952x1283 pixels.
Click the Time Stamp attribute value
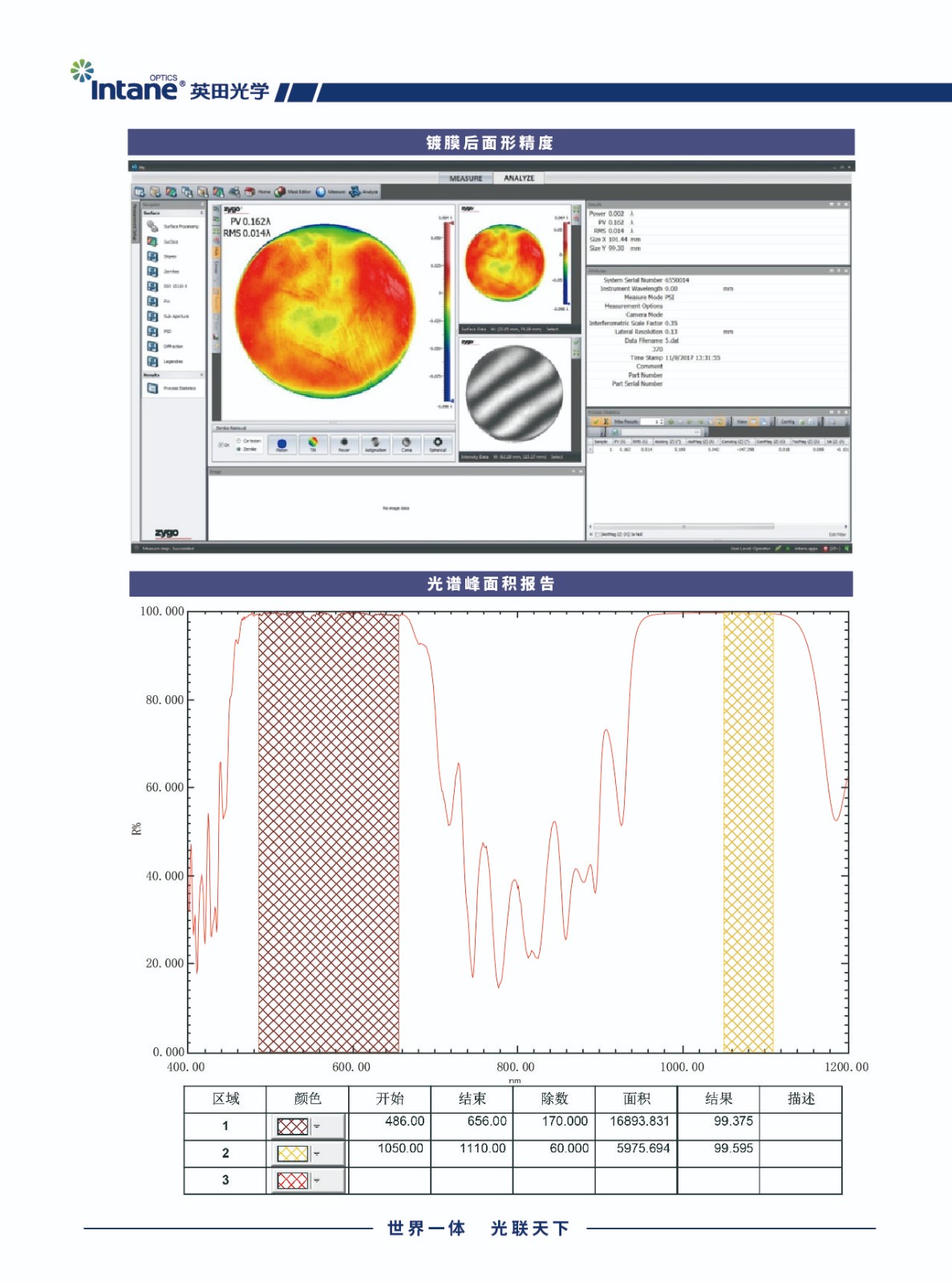click(693, 358)
